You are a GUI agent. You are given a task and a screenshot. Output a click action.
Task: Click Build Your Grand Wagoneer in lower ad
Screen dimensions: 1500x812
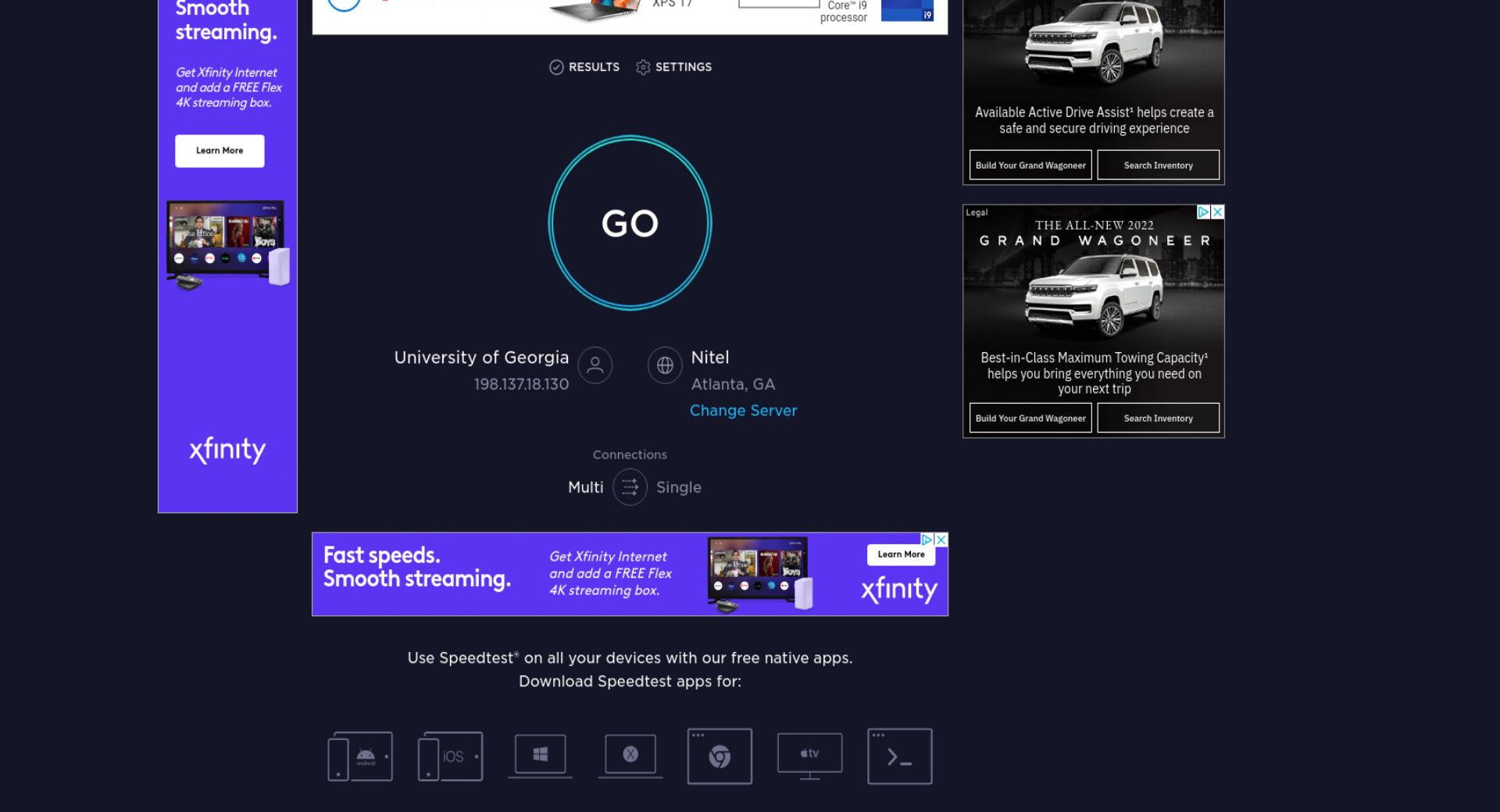(x=1030, y=418)
